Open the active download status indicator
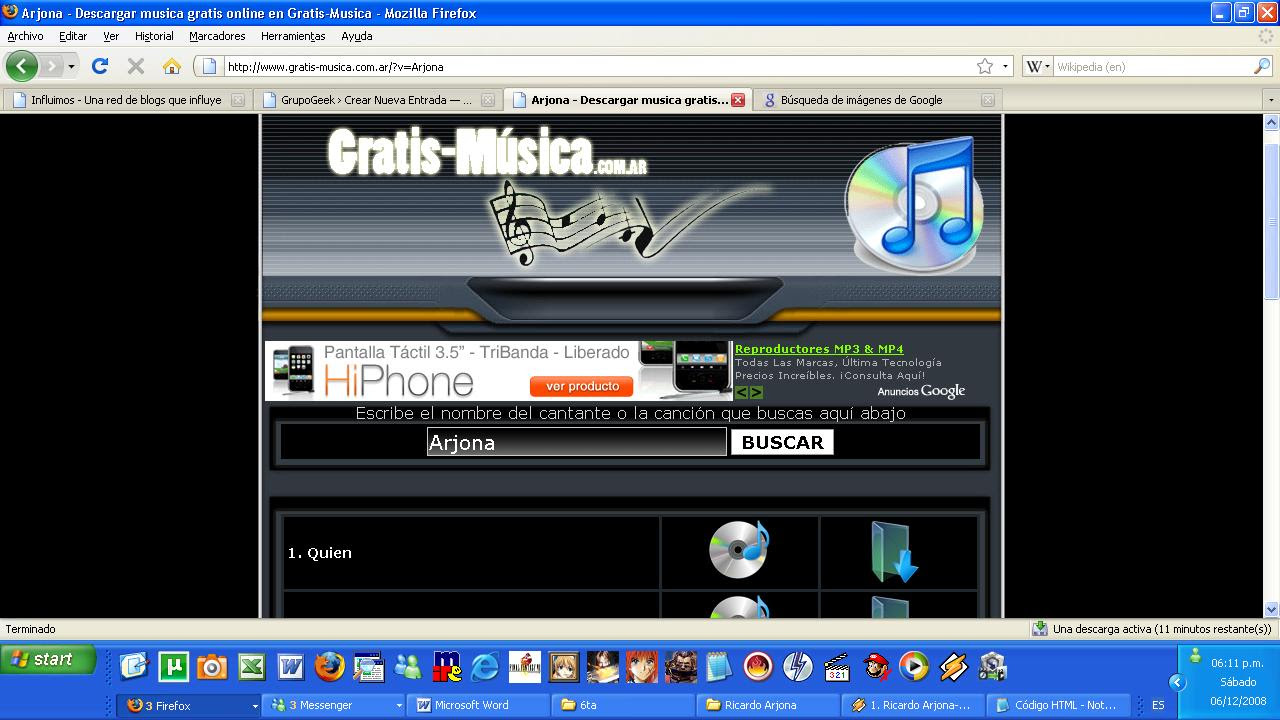1280x720 pixels. pos(1152,629)
